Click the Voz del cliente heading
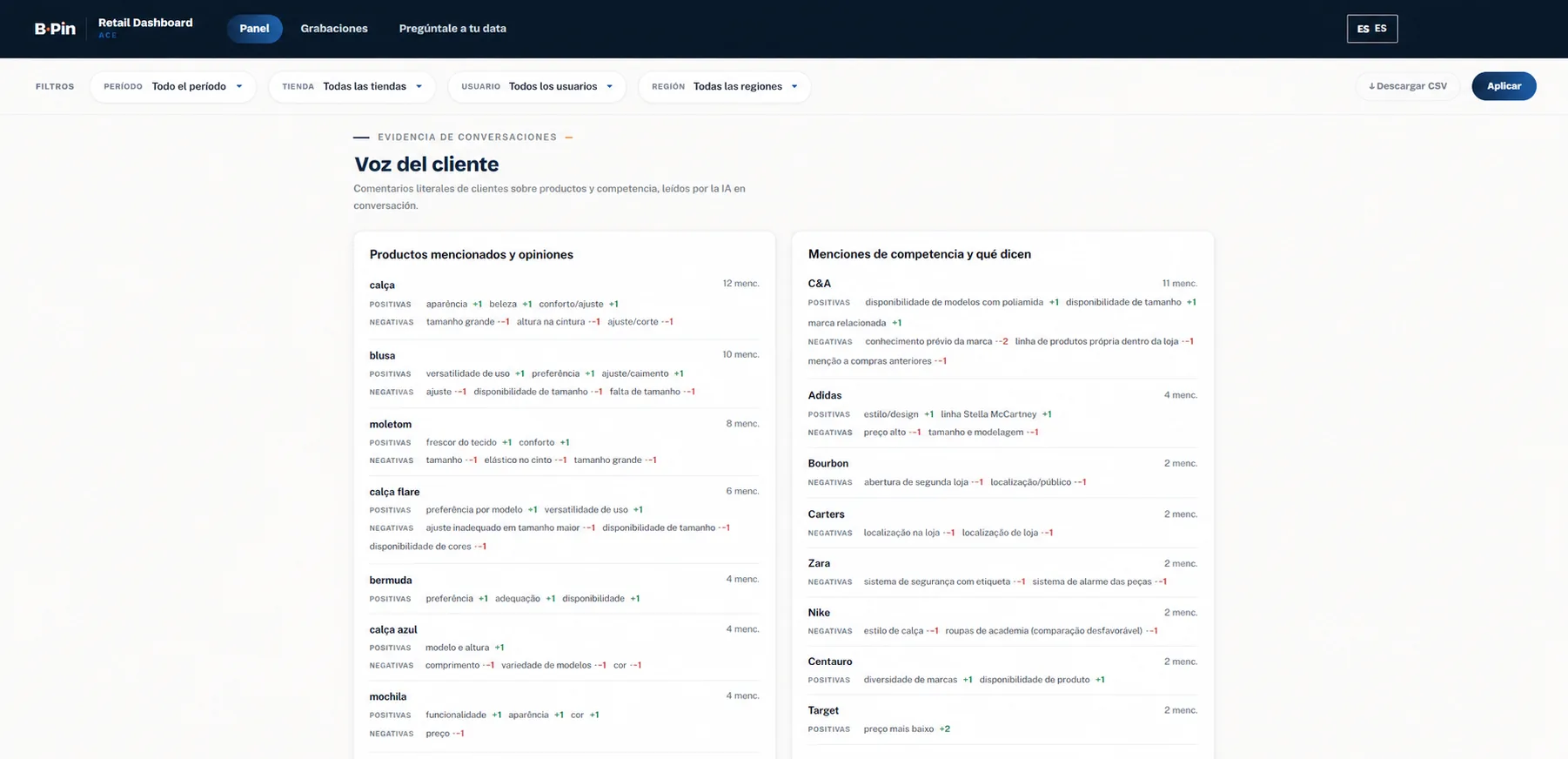Image resolution: width=1568 pixels, height=759 pixels. [426, 164]
